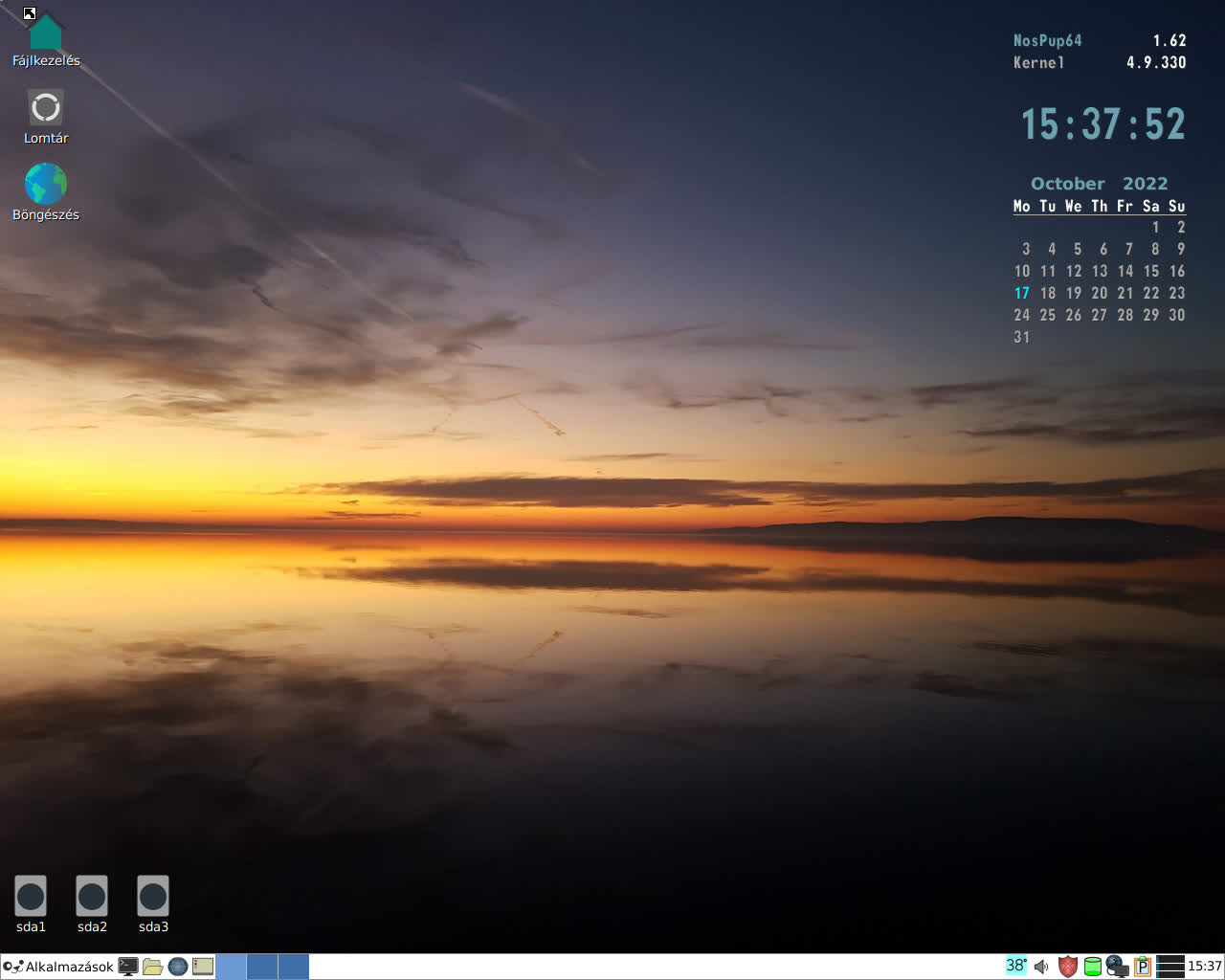Click the CPU load bars monitor
This screenshot has height=980, width=1225.
pyautogui.click(x=1170, y=967)
